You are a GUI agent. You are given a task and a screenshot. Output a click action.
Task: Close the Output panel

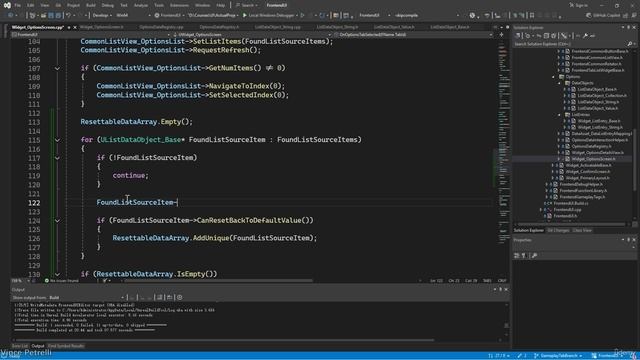(507, 289)
